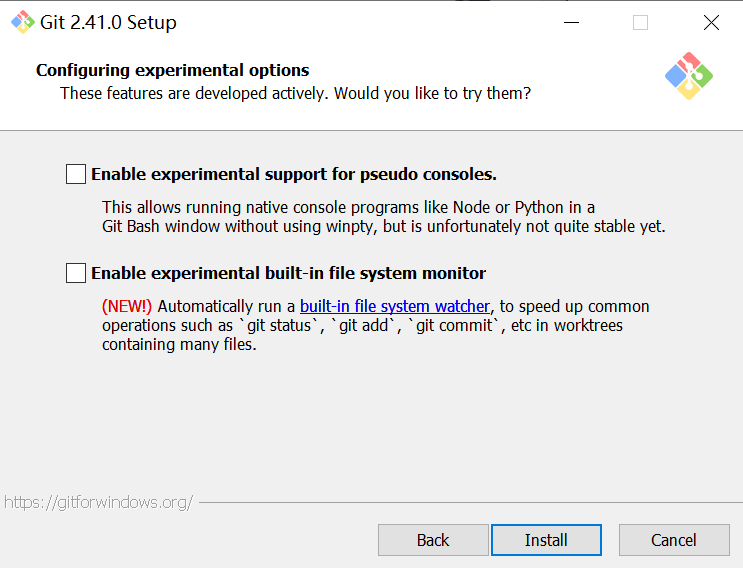Image resolution: width=743 pixels, height=568 pixels.
Task: Enable experimental pseudo consoles checkbox
Action: [76, 174]
